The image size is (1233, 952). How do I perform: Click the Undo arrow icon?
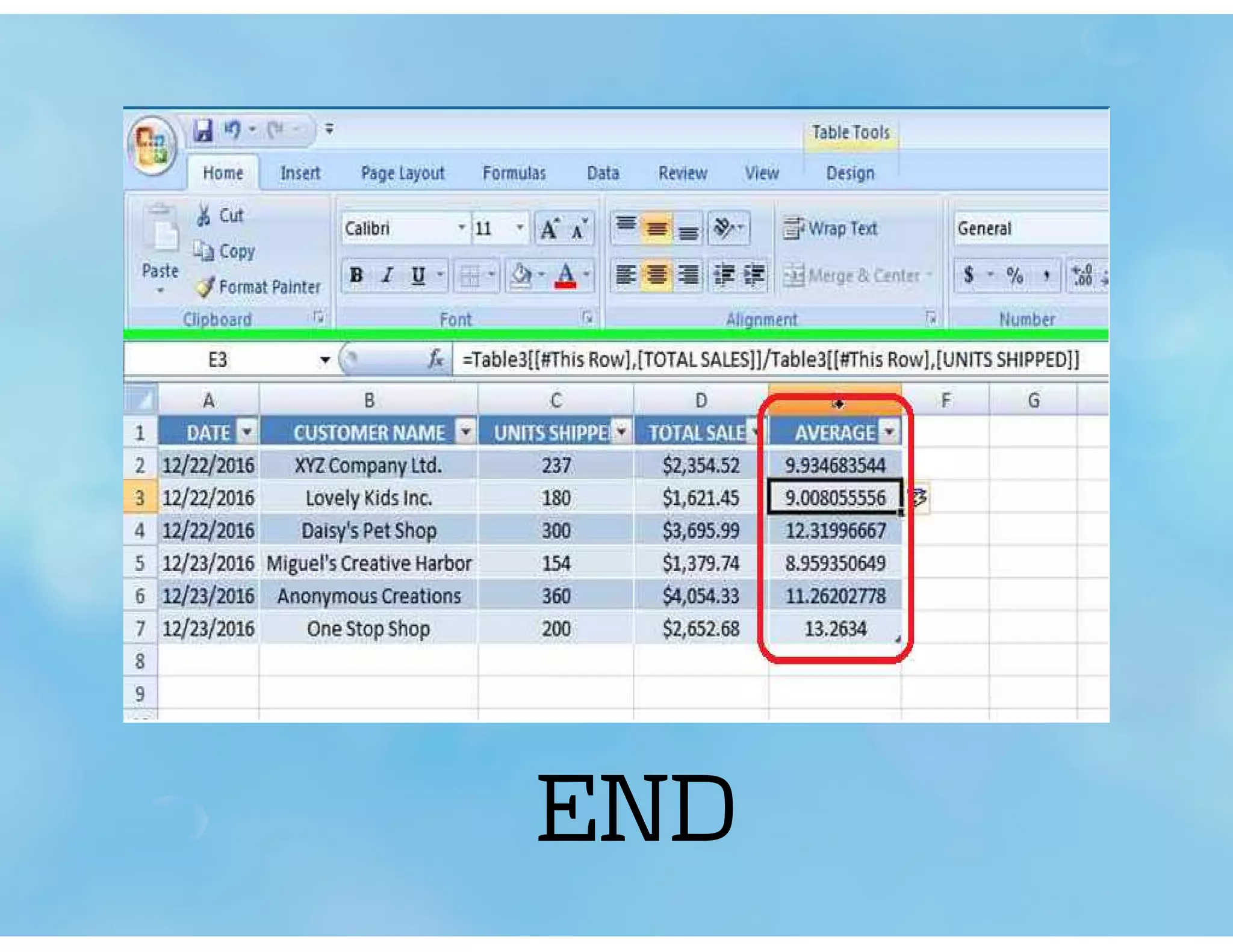[x=232, y=129]
